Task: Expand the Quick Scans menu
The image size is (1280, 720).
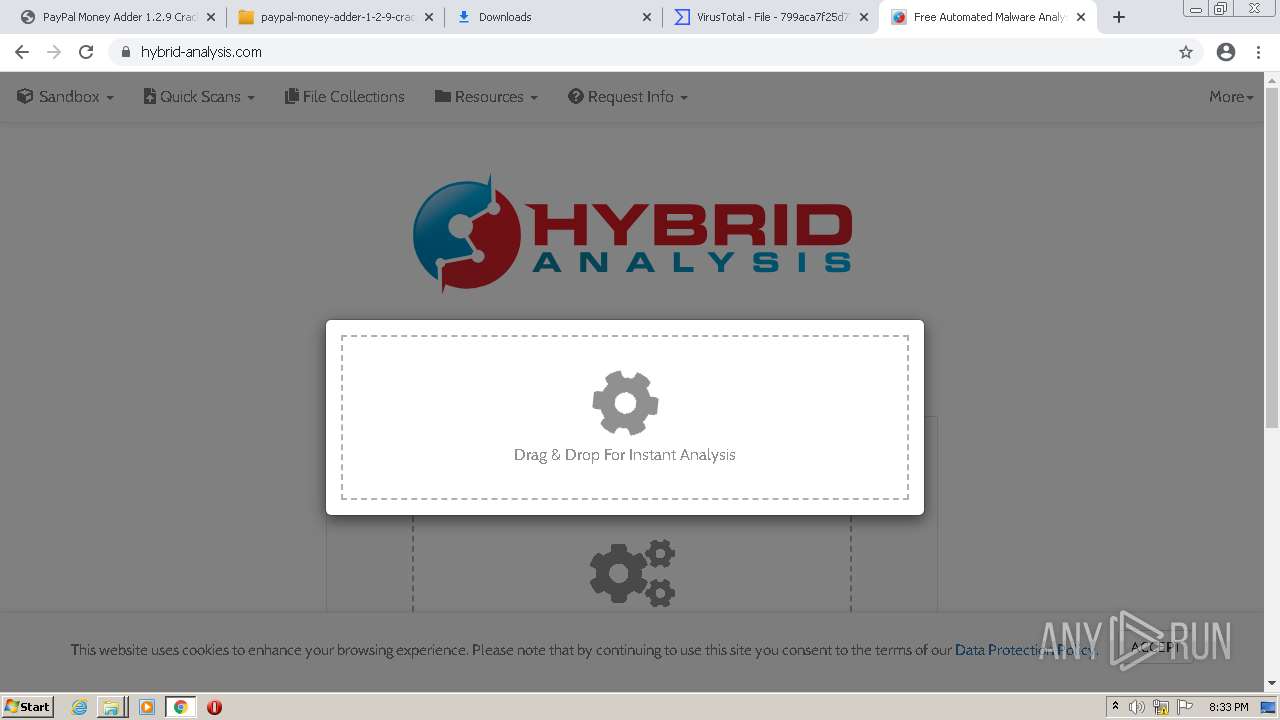Action: [x=199, y=97]
